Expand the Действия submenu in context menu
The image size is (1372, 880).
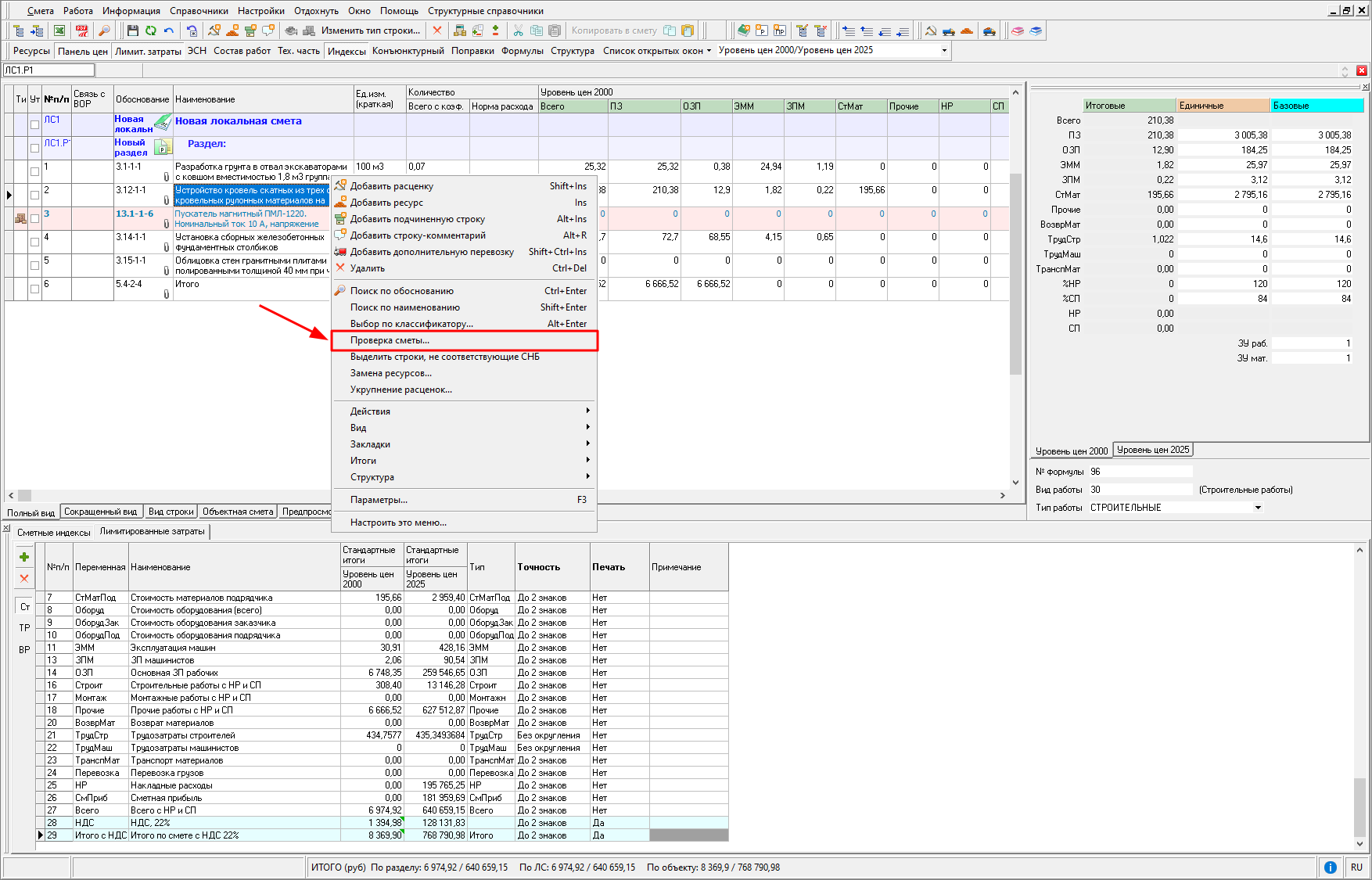465,411
